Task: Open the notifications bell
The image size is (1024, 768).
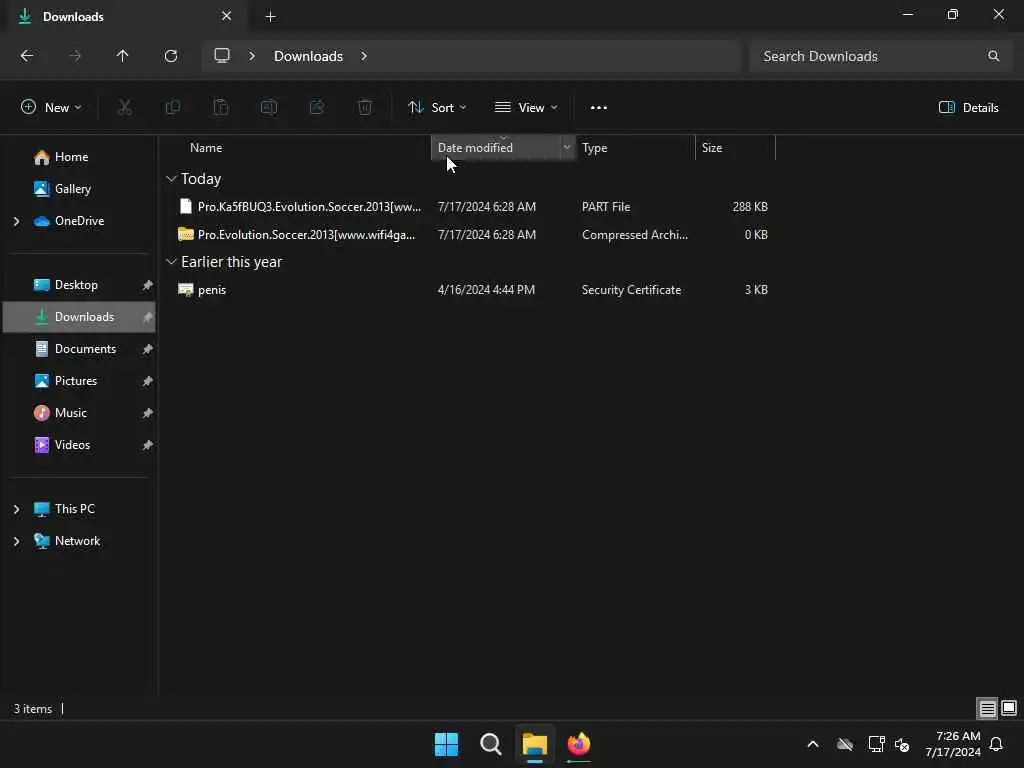Action: [x=996, y=744]
